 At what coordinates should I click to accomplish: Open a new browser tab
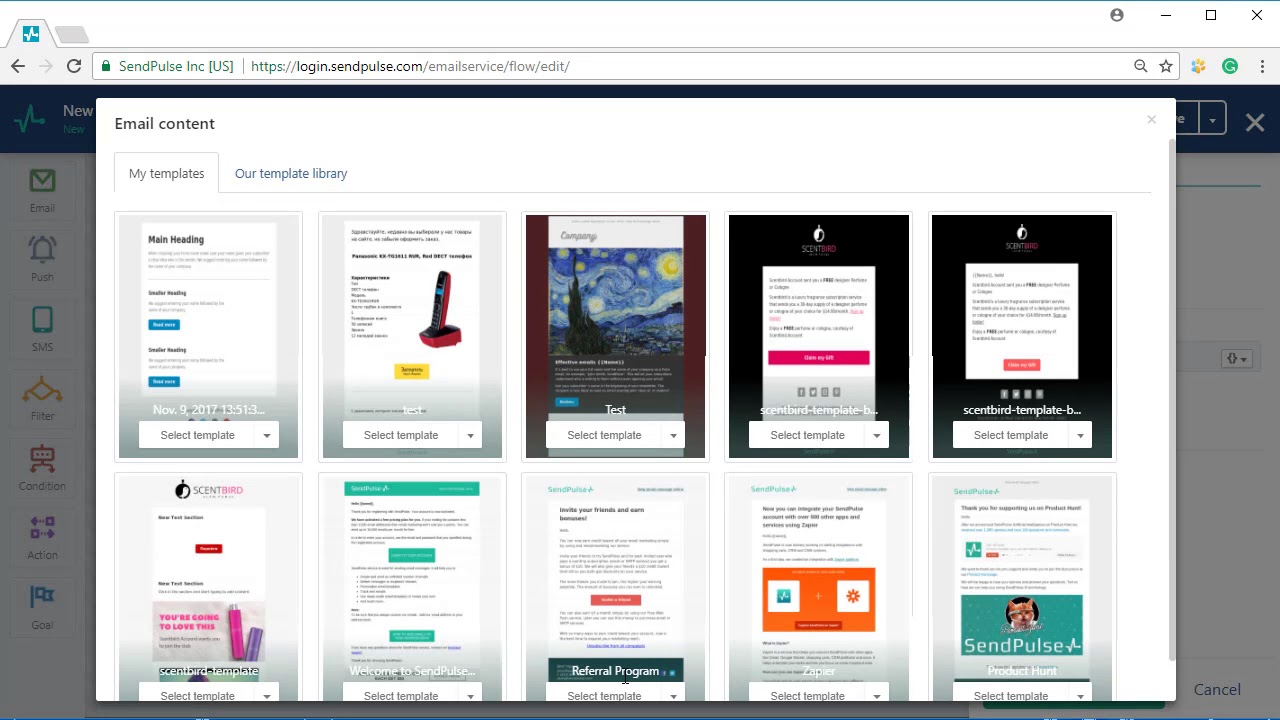click(72, 35)
